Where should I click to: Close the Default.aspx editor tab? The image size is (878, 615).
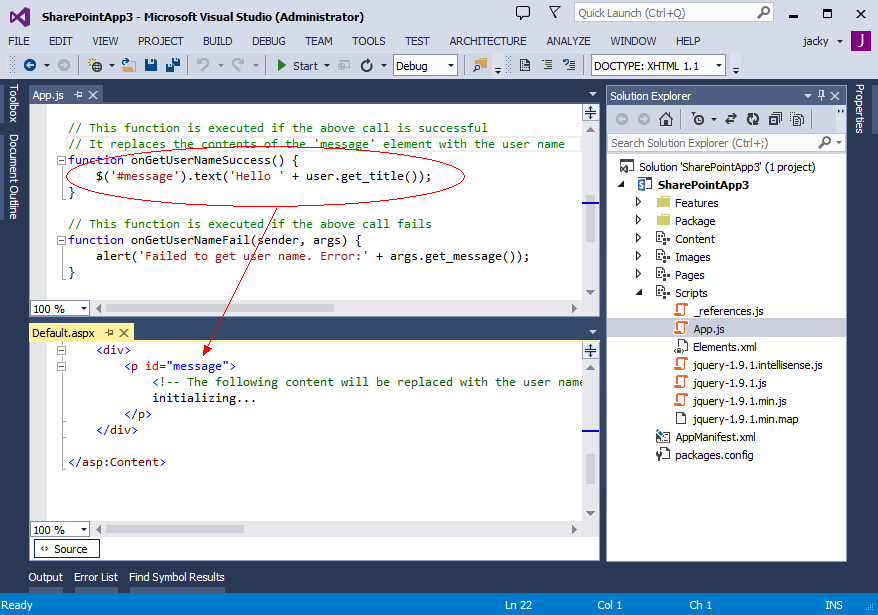(124, 333)
